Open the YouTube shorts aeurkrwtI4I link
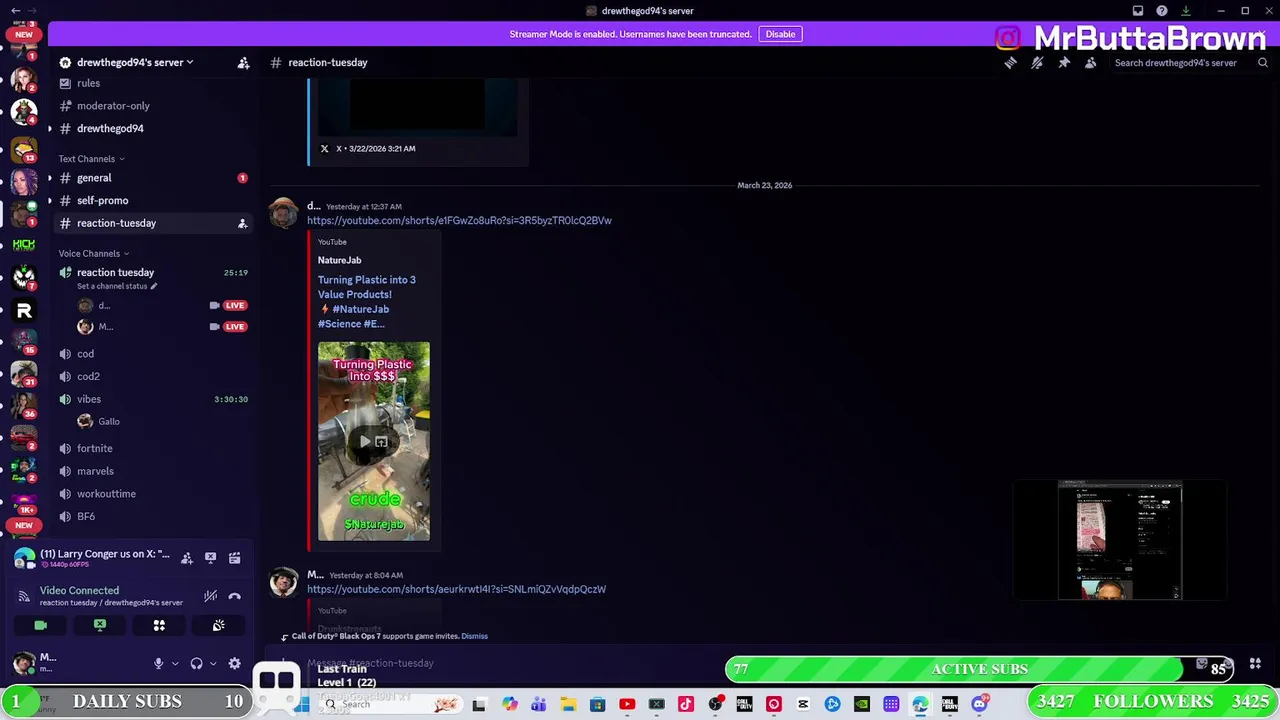Viewport: 1280px width, 720px height. pos(456,589)
